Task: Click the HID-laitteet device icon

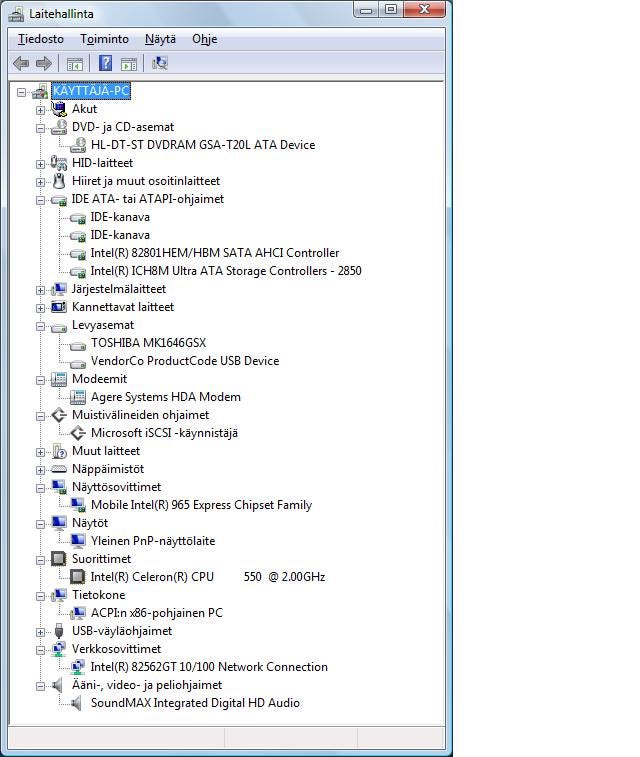Action: click(59, 163)
